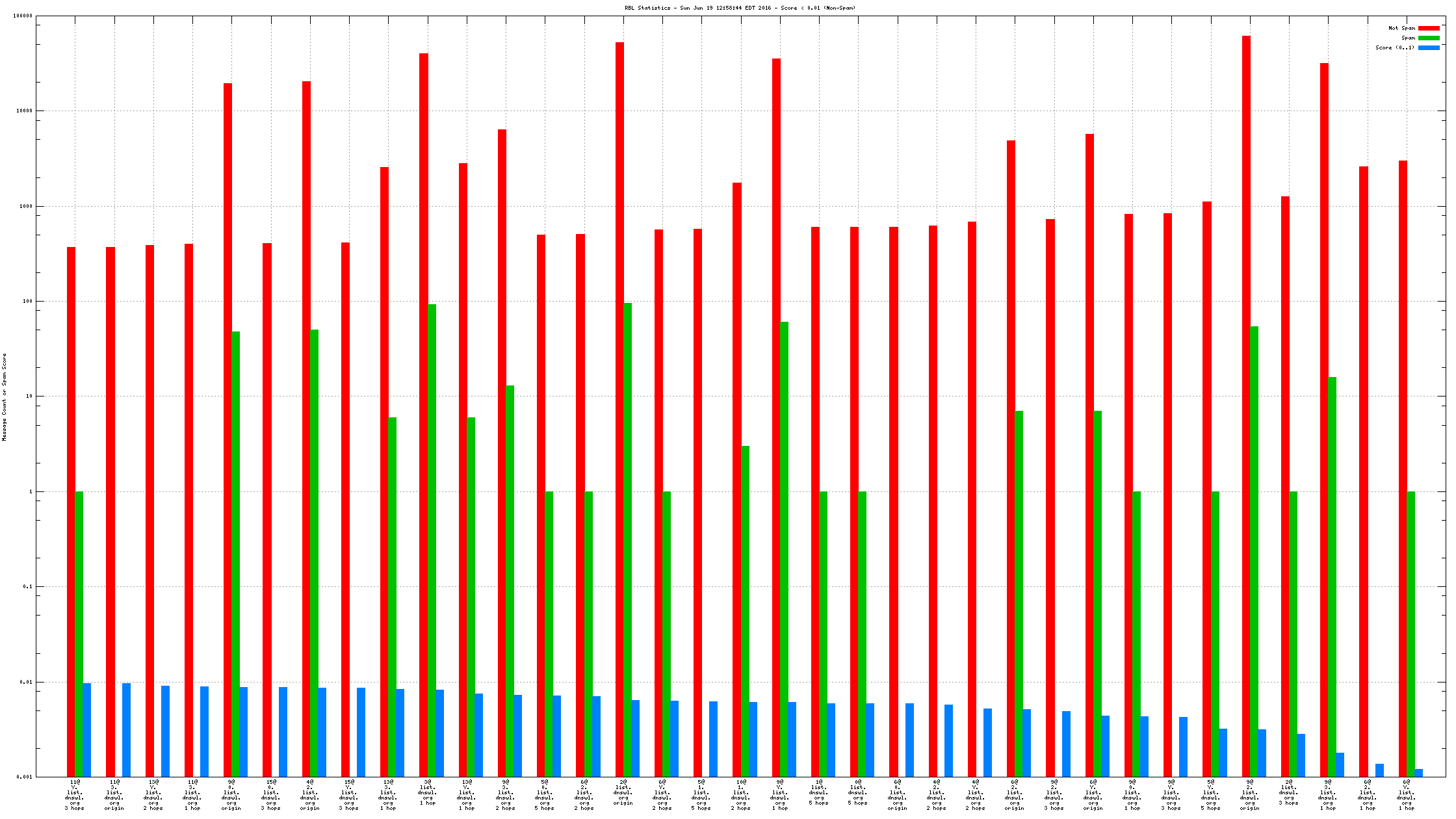Click the rightmost blue score bar
The image size is (1456, 819).
(1418, 773)
